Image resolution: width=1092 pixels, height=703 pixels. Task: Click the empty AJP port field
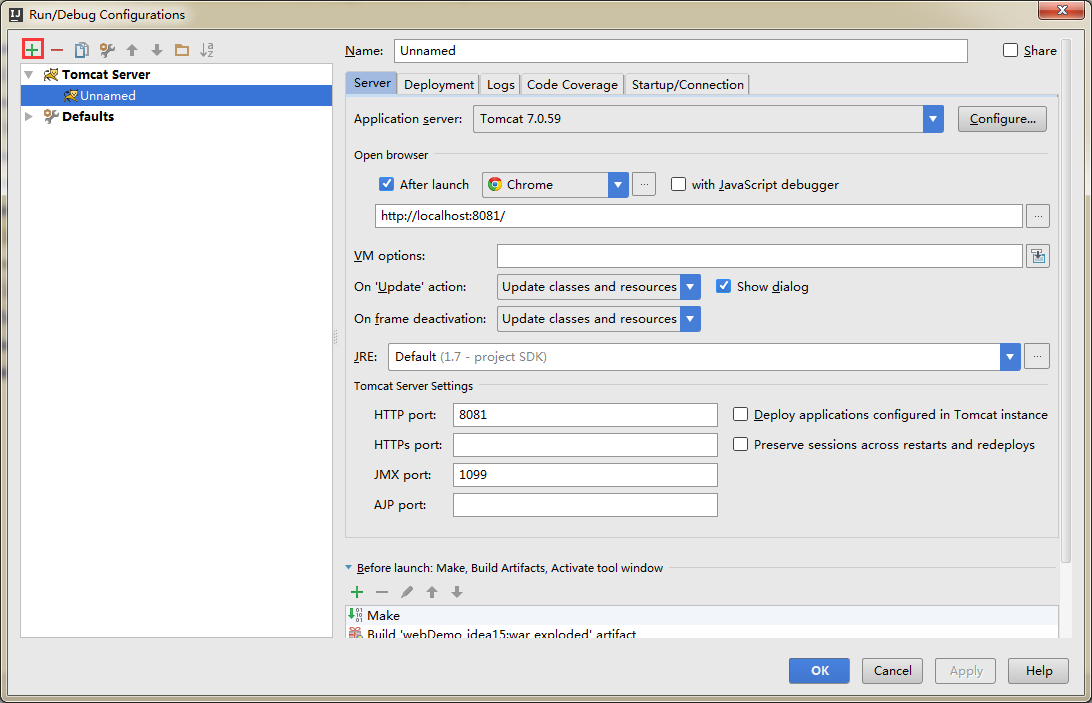585,505
